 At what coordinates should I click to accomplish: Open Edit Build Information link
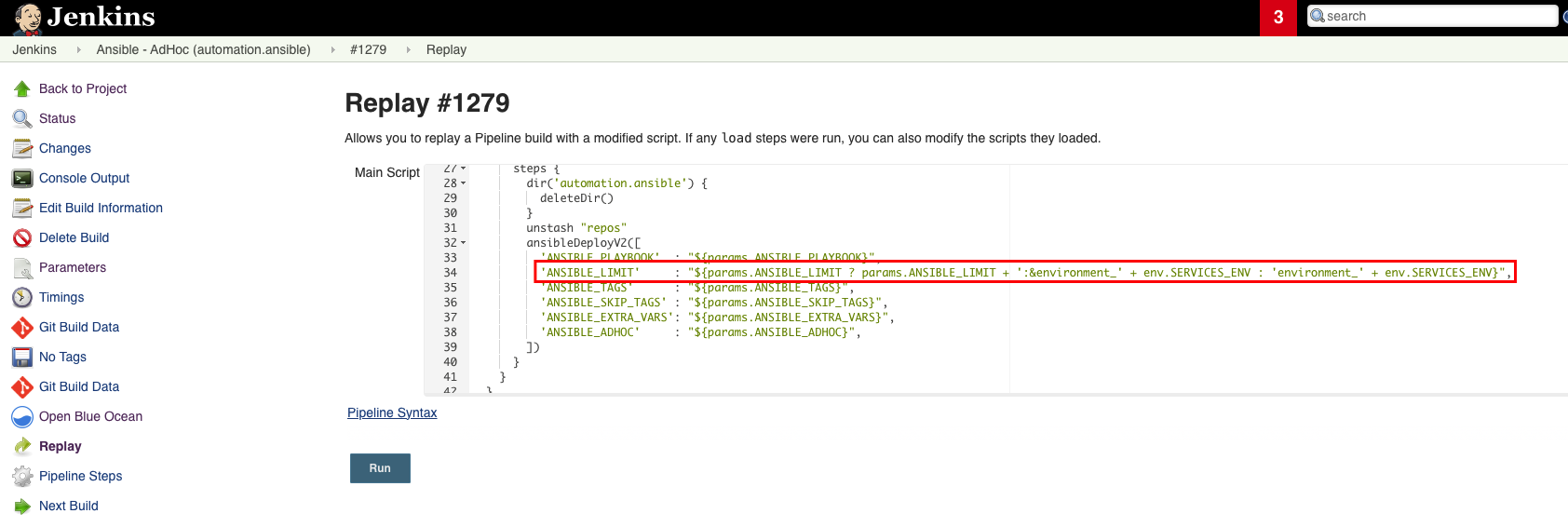(x=101, y=208)
